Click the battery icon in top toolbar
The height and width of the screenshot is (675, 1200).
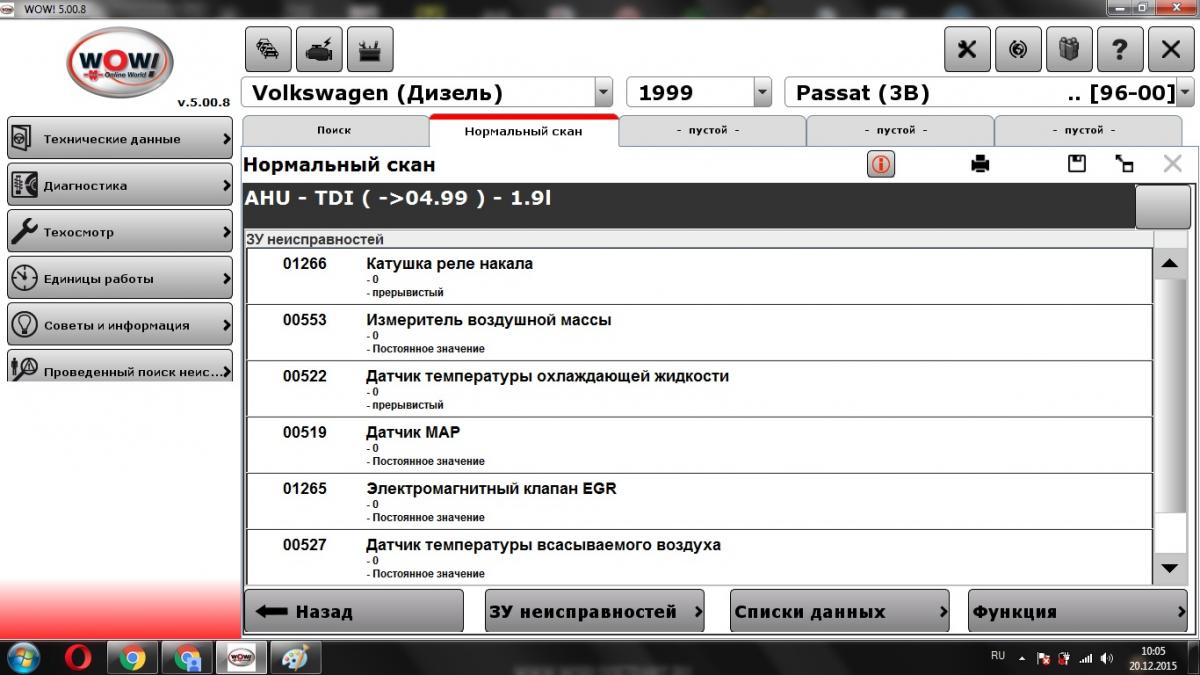370,49
